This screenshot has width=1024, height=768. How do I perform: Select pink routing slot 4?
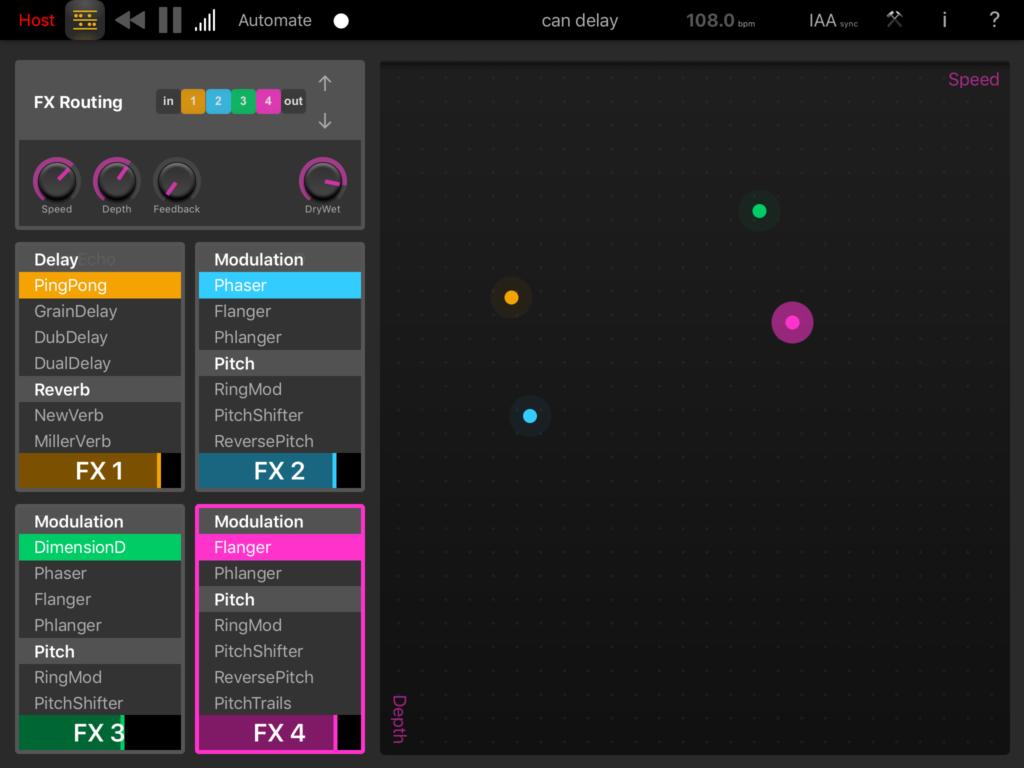tap(268, 101)
